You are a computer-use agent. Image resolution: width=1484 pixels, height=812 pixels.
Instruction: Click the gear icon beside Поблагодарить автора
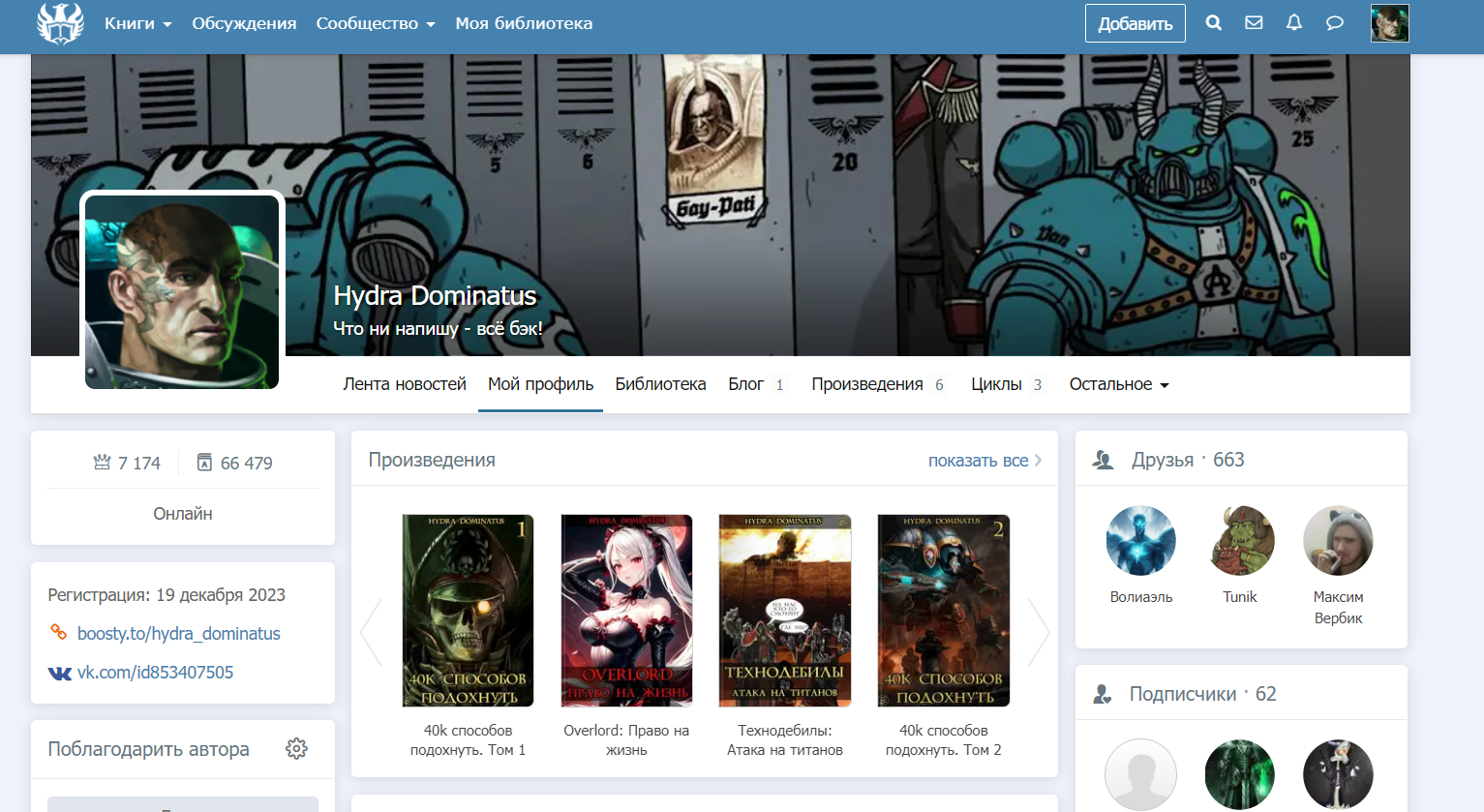[296, 748]
